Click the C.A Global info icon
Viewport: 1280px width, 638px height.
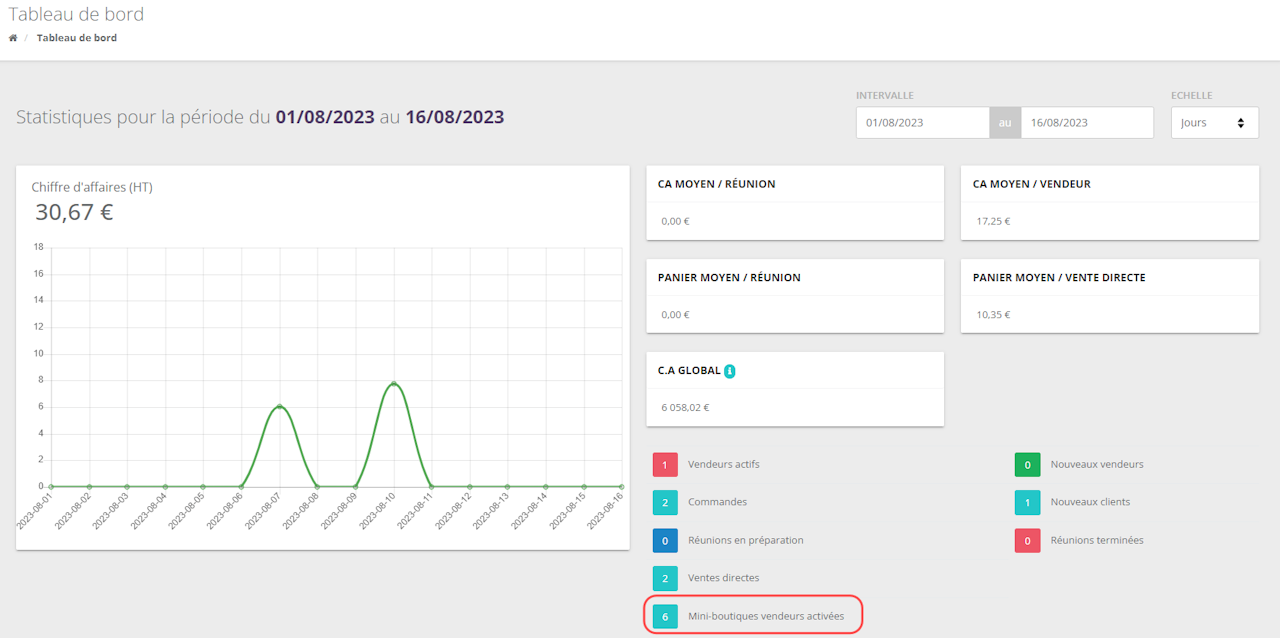730,371
